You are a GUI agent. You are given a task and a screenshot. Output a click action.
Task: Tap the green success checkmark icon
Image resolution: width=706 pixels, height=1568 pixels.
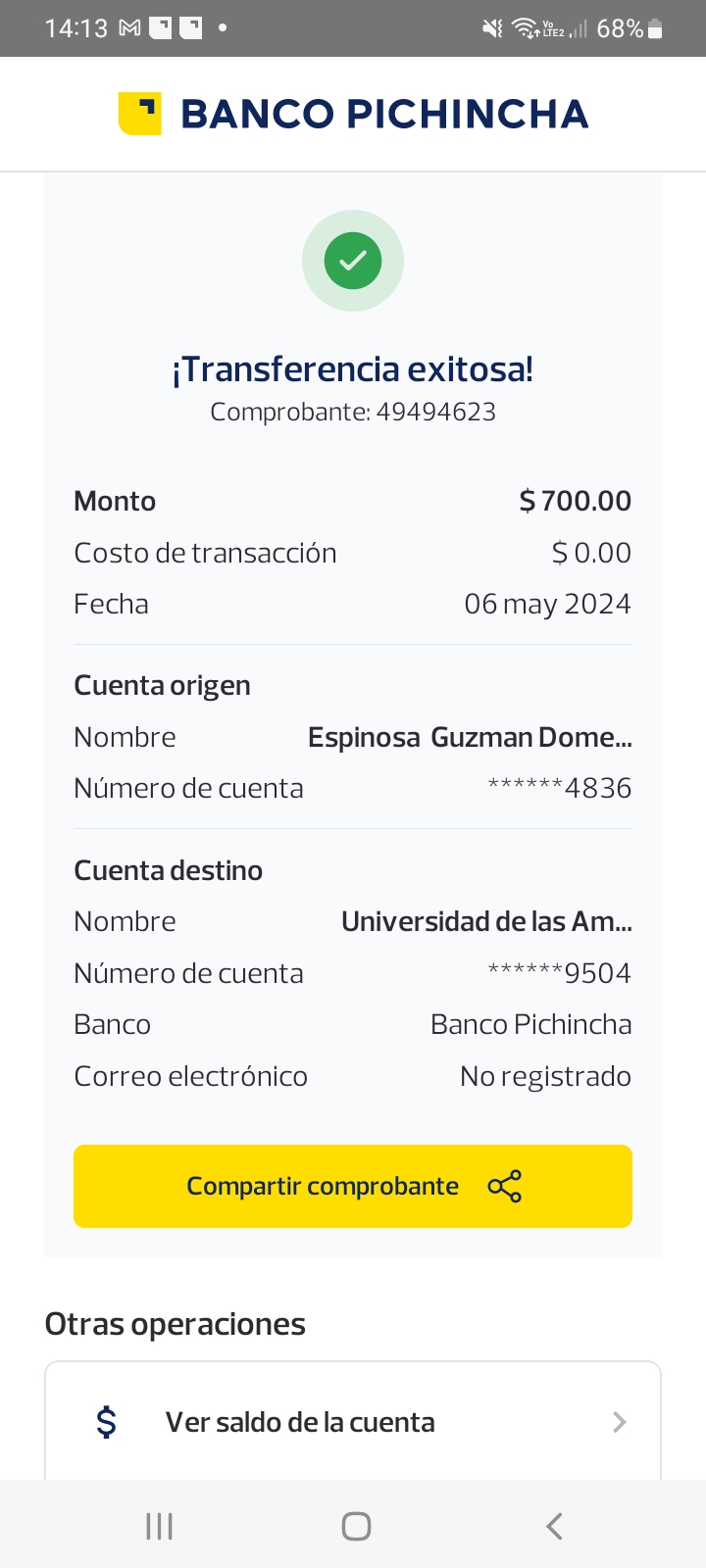[x=353, y=261]
